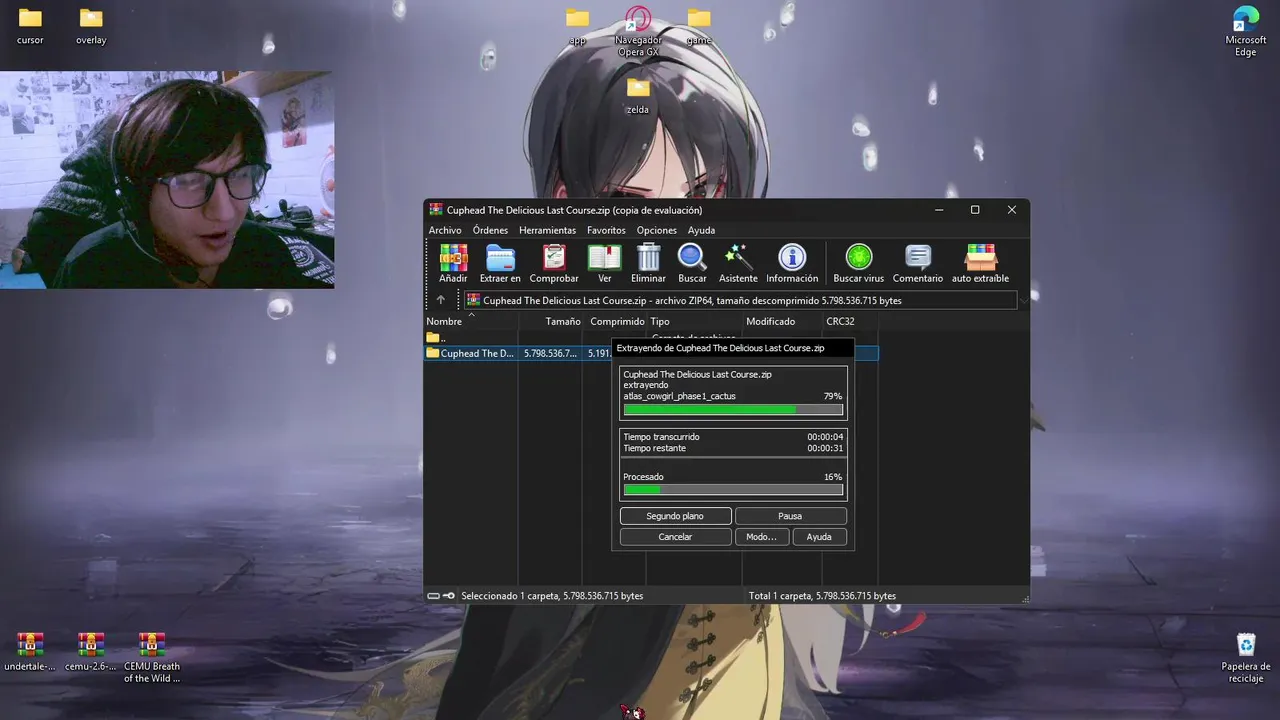1280x720 pixels.
Task: Sort by the Modificado column header
Action: click(782, 321)
